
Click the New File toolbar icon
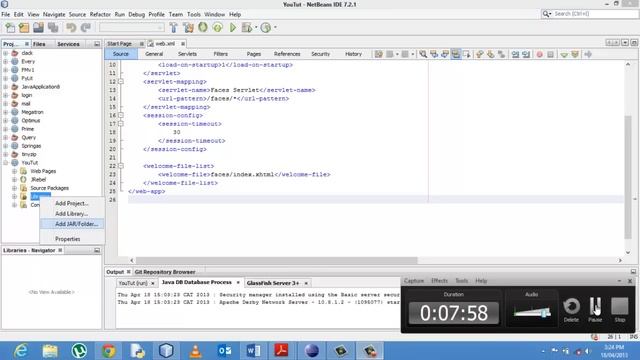[x=10, y=28]
